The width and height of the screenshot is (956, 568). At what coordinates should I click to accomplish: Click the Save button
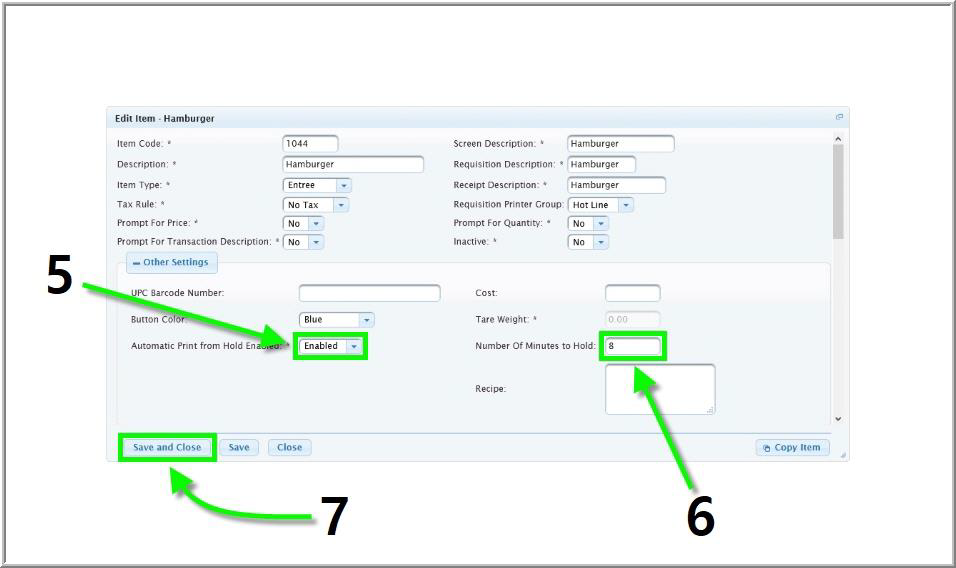(238, 447)
